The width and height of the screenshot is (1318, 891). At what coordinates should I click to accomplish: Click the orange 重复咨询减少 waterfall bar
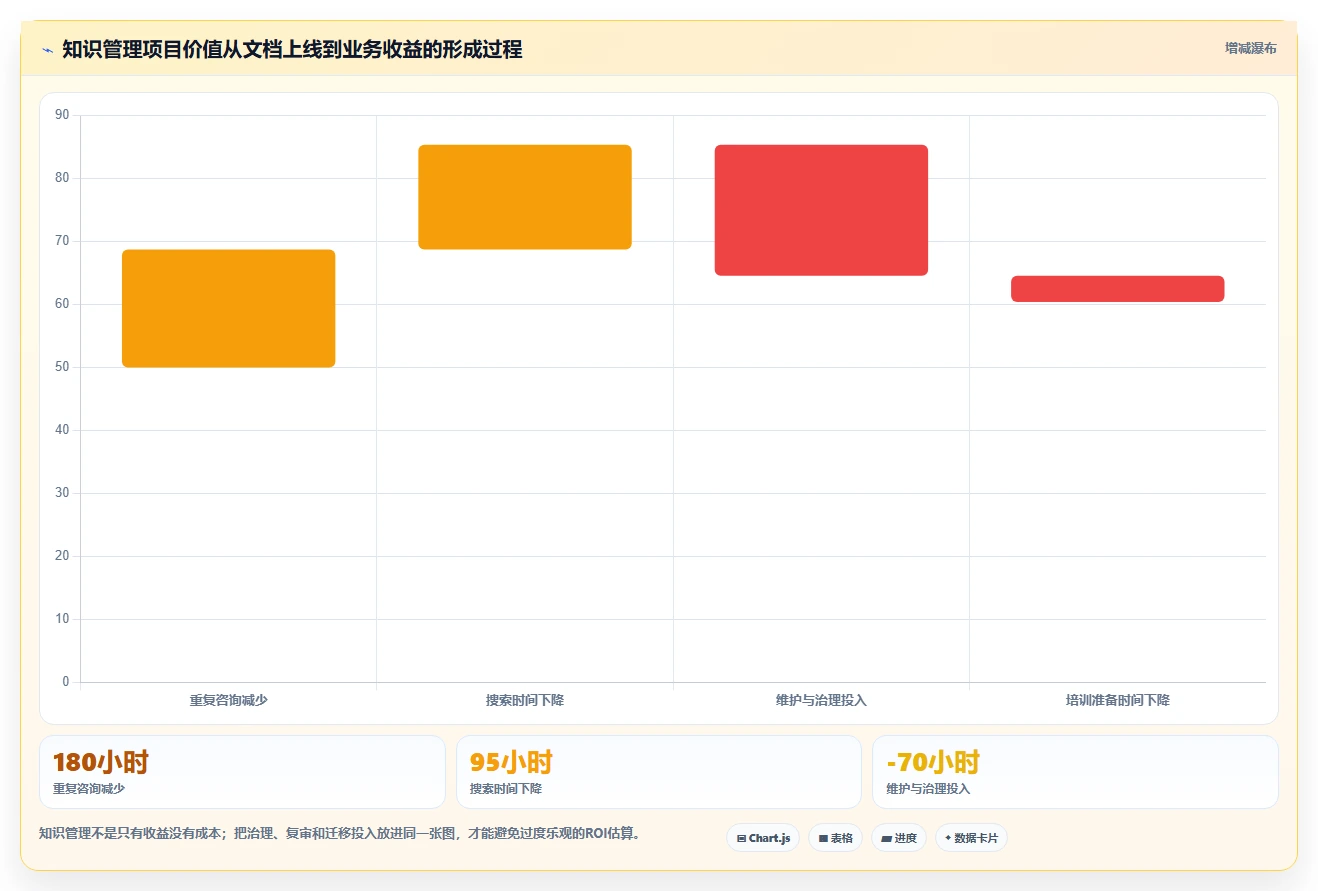click(228, 308)
